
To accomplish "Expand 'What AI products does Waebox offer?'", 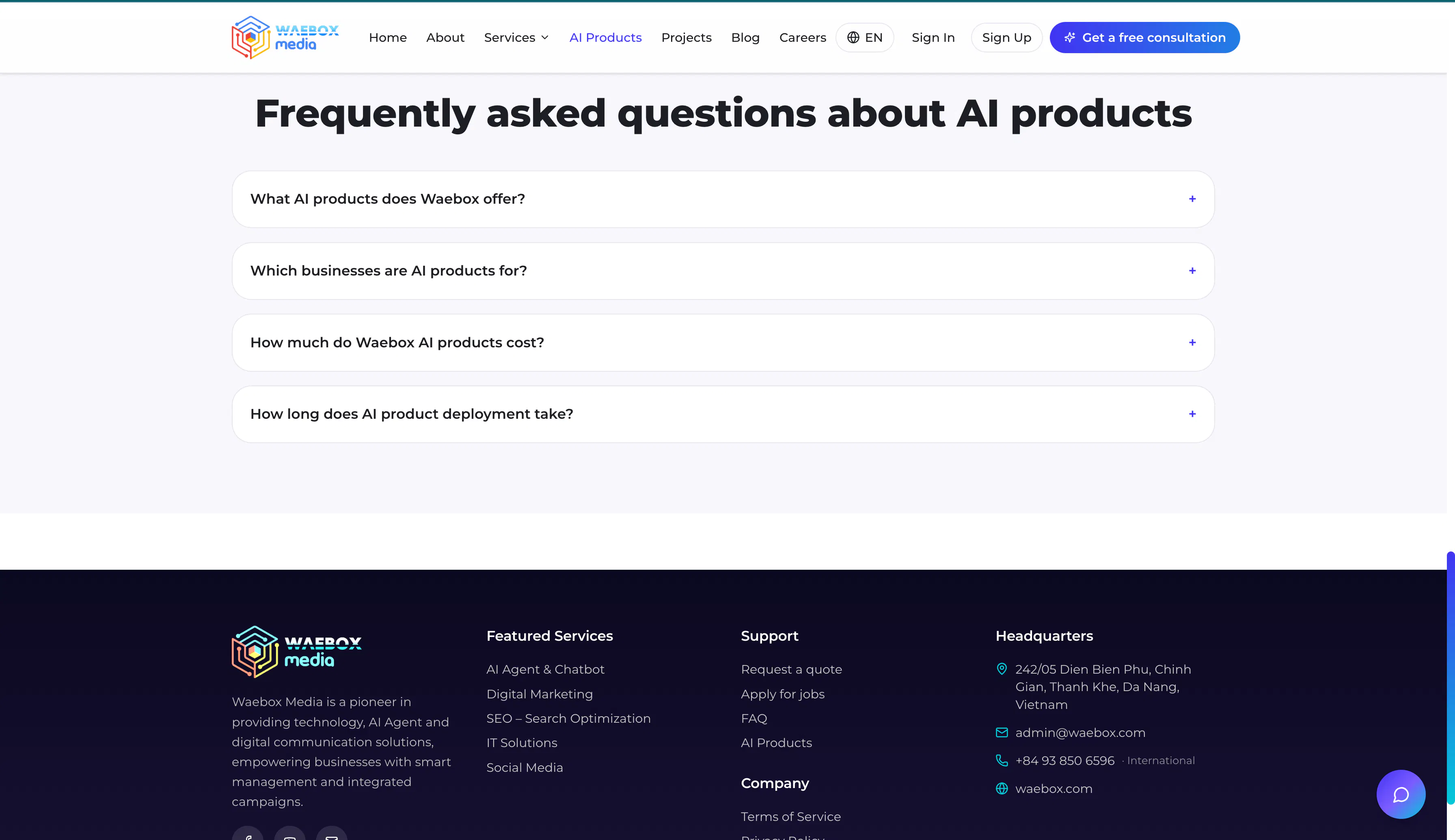I will (723, 199).
